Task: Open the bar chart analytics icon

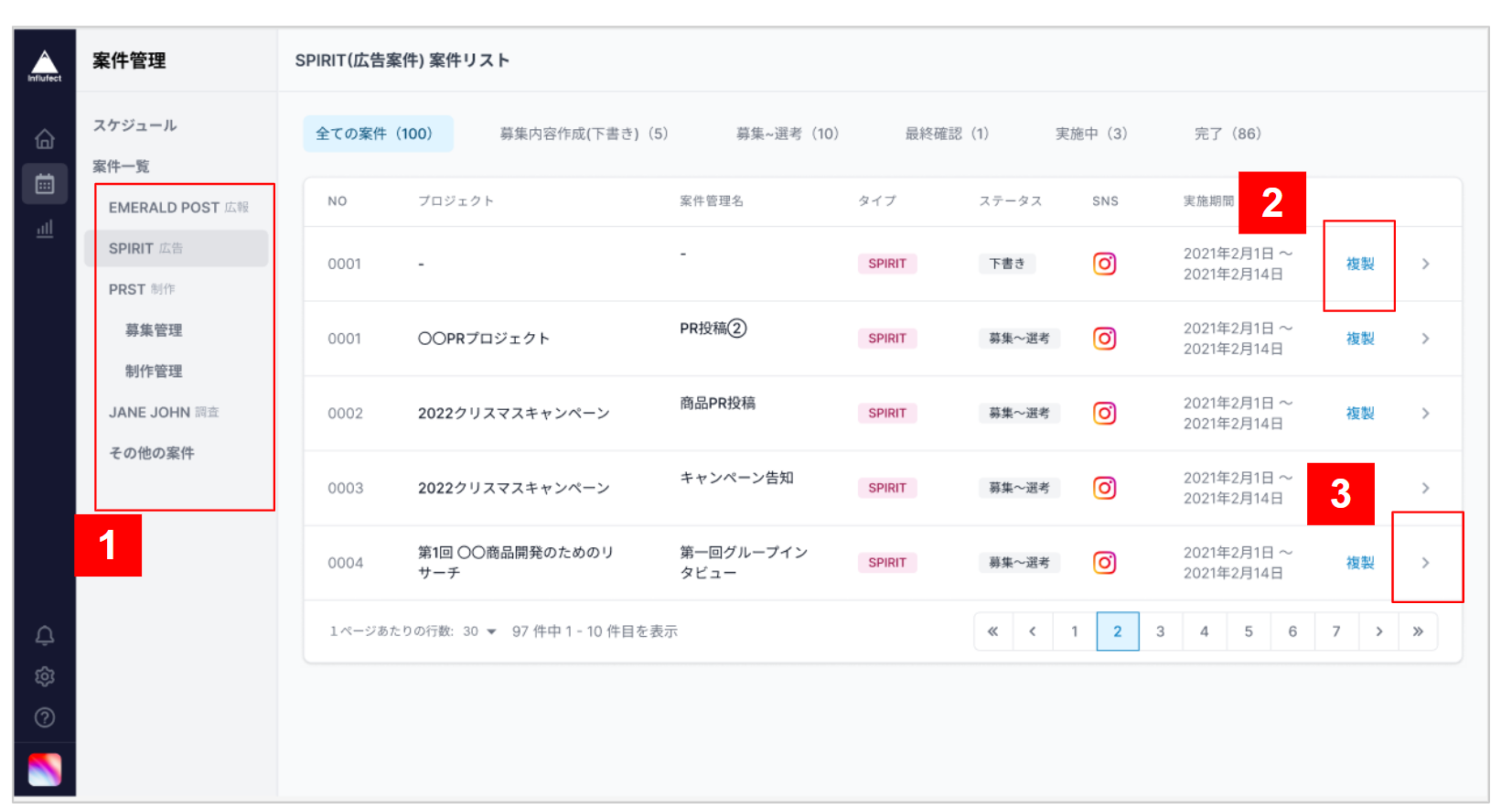Action: 44,228
